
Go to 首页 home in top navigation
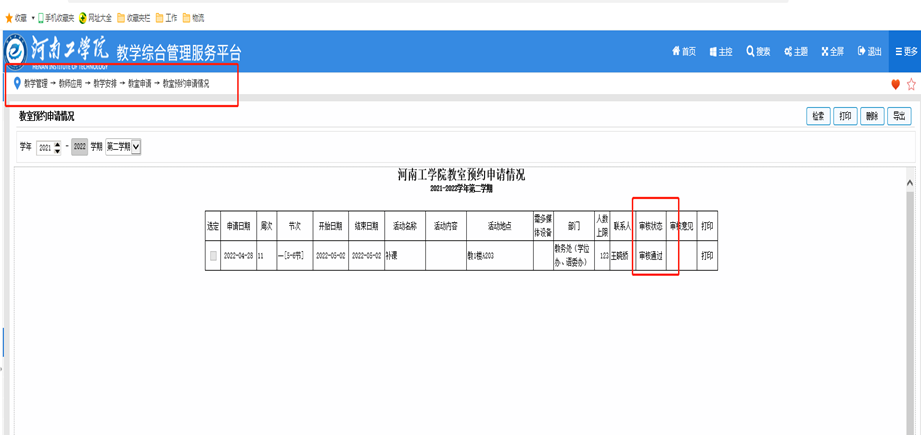(684, 52)
